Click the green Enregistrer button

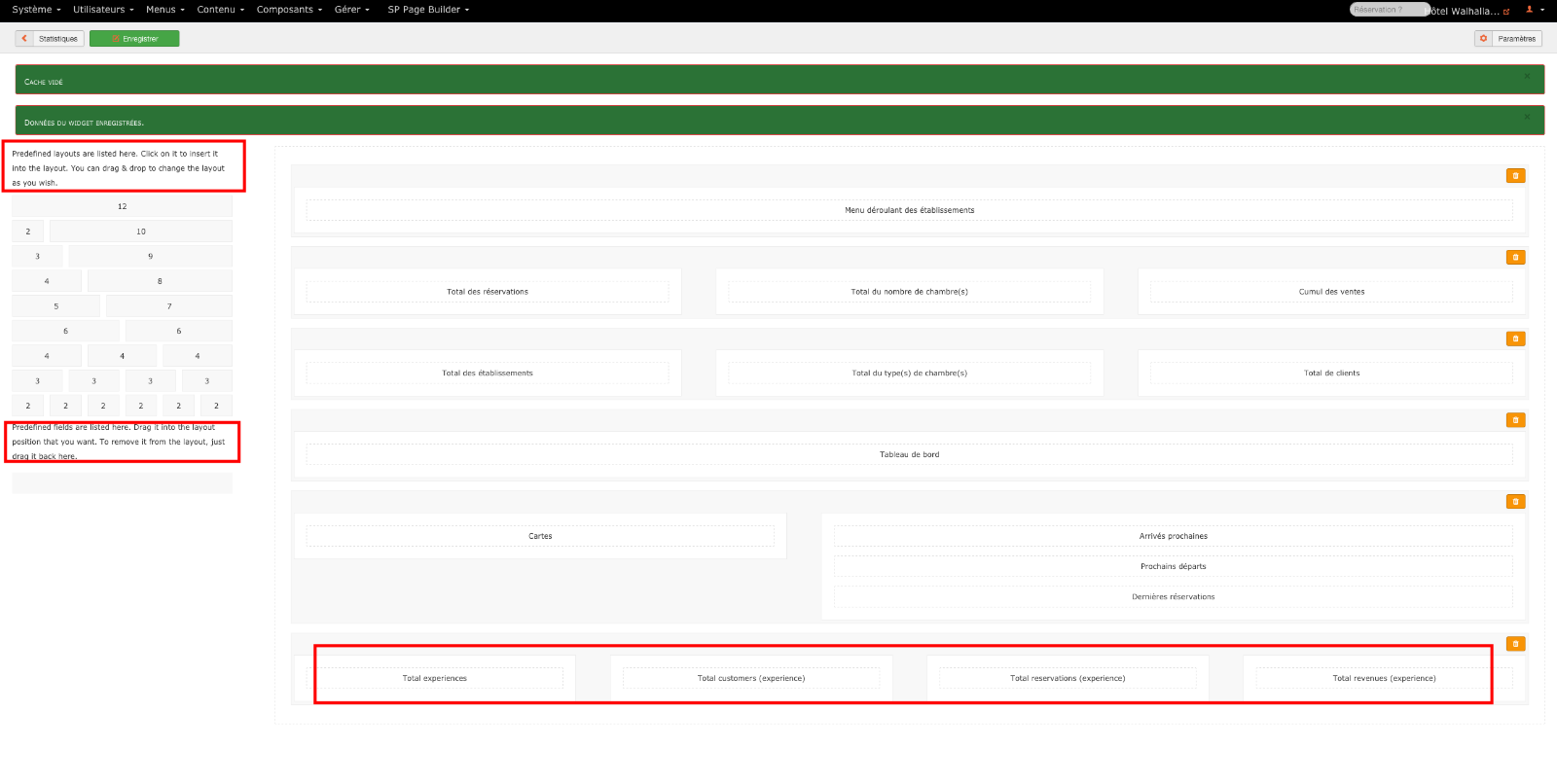(x=134, y=39)
